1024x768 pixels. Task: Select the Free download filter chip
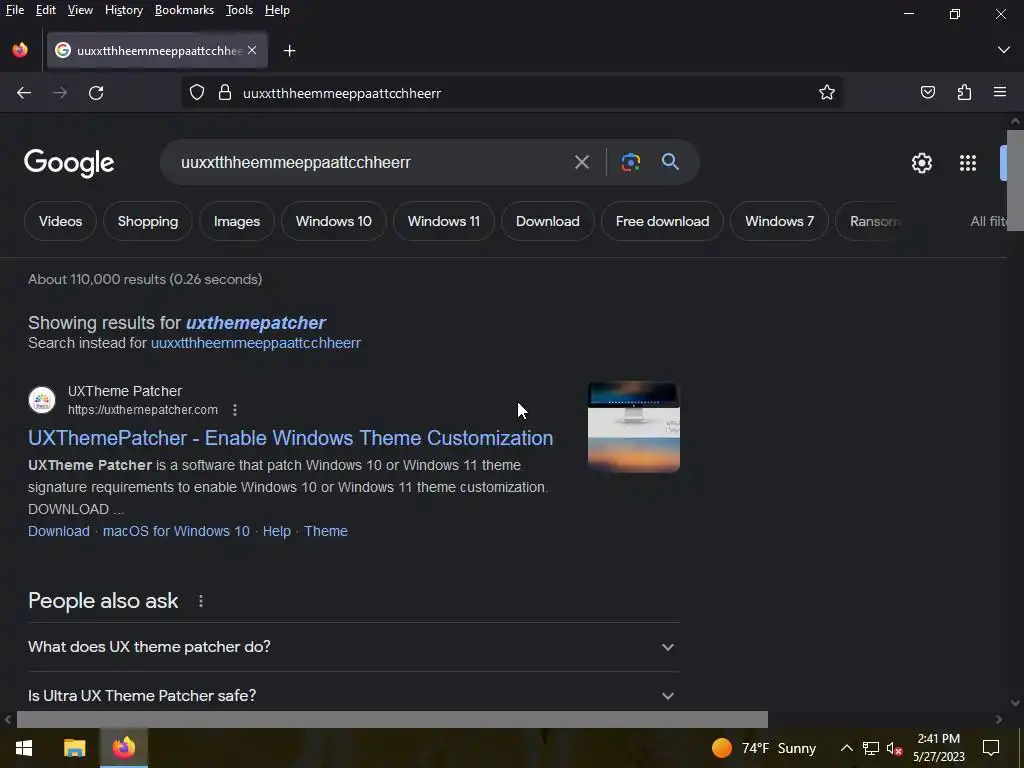(662, 221)
